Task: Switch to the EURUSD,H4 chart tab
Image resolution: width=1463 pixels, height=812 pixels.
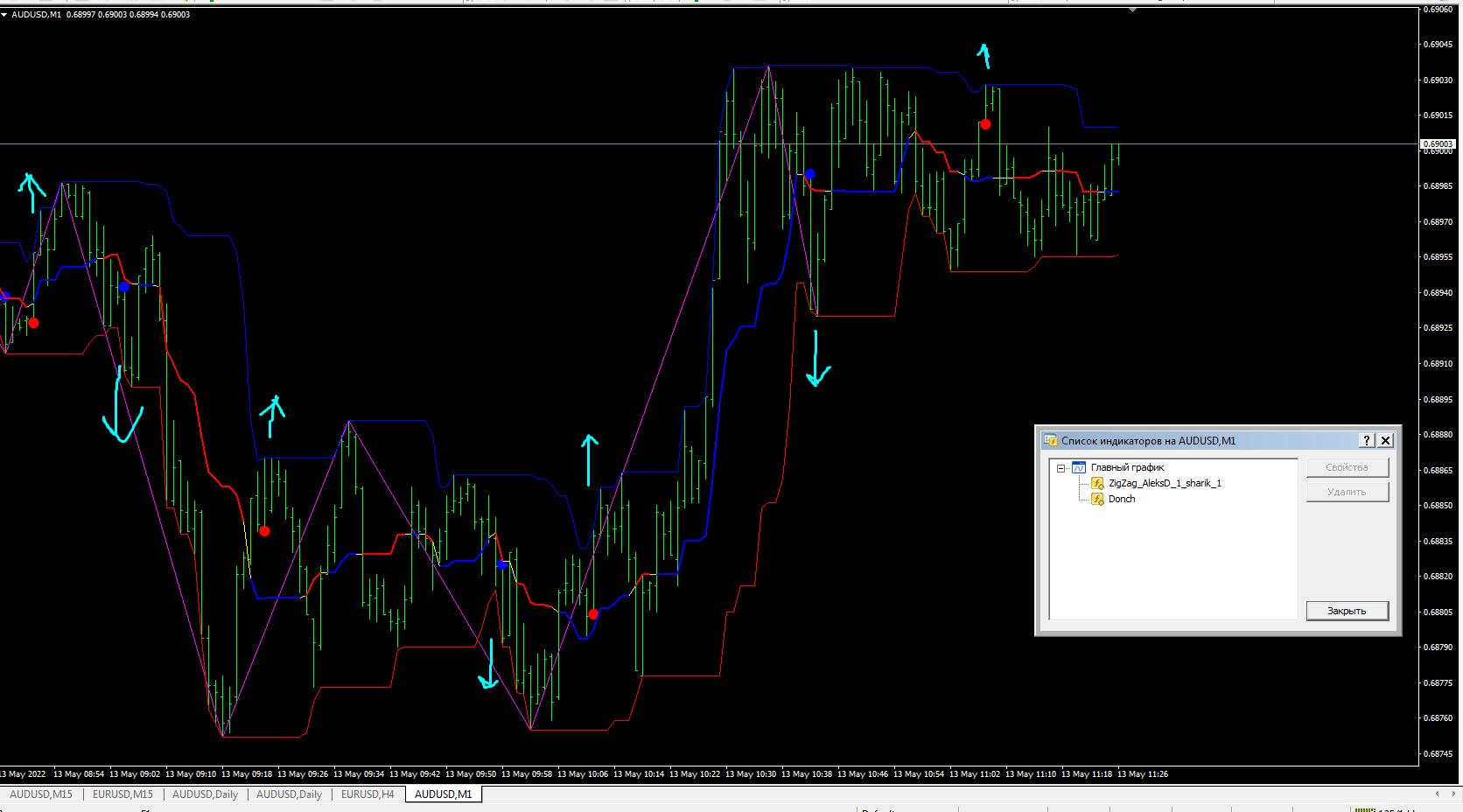Action: tap(367, 794)
